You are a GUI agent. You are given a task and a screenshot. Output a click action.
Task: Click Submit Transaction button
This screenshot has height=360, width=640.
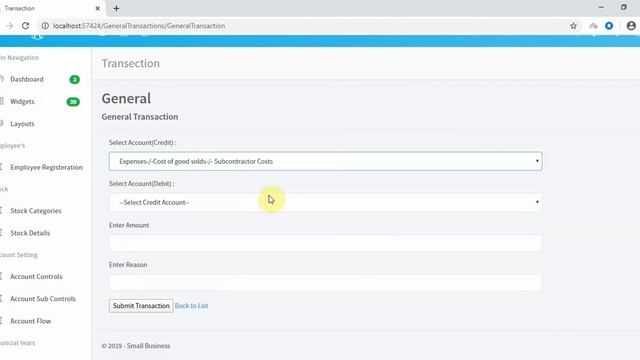141,306
